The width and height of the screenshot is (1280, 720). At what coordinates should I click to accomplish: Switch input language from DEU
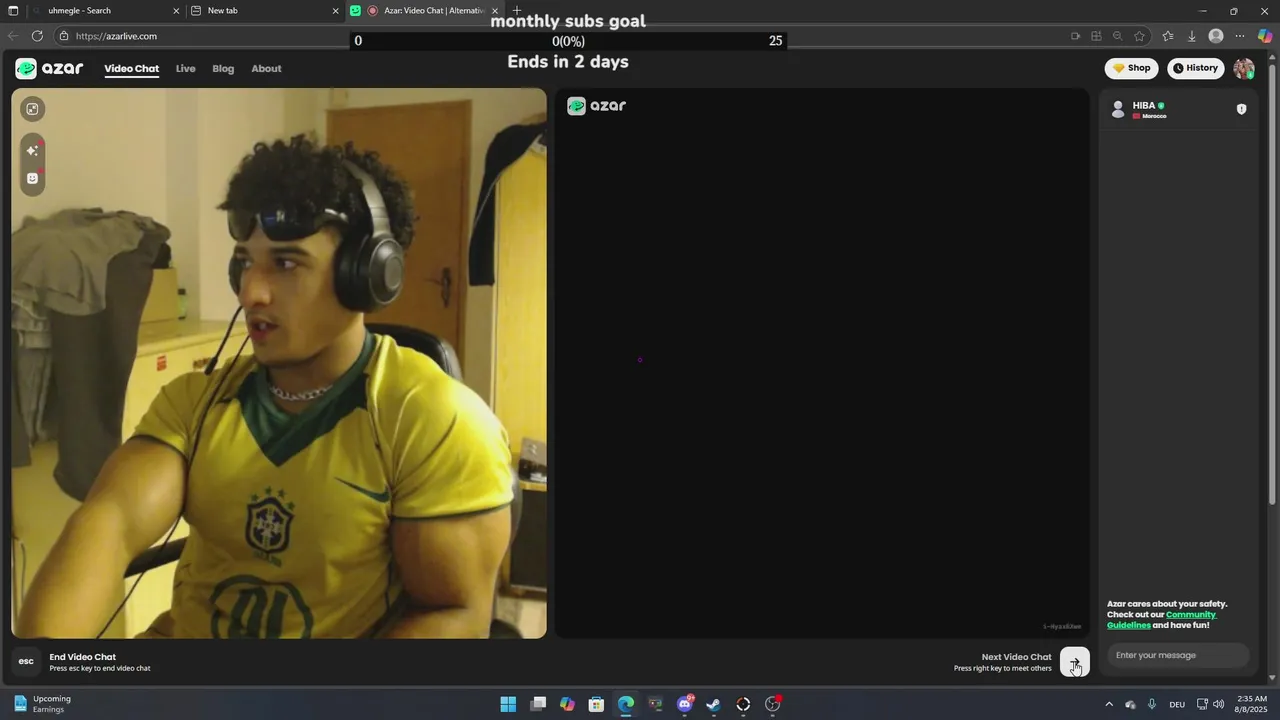click(1177, 704)
